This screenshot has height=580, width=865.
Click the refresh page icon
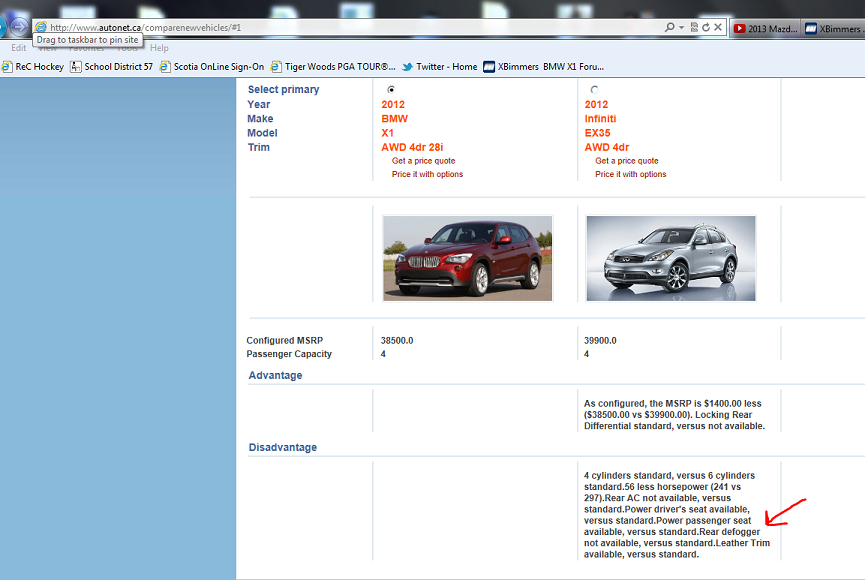[x=706, y=27]
